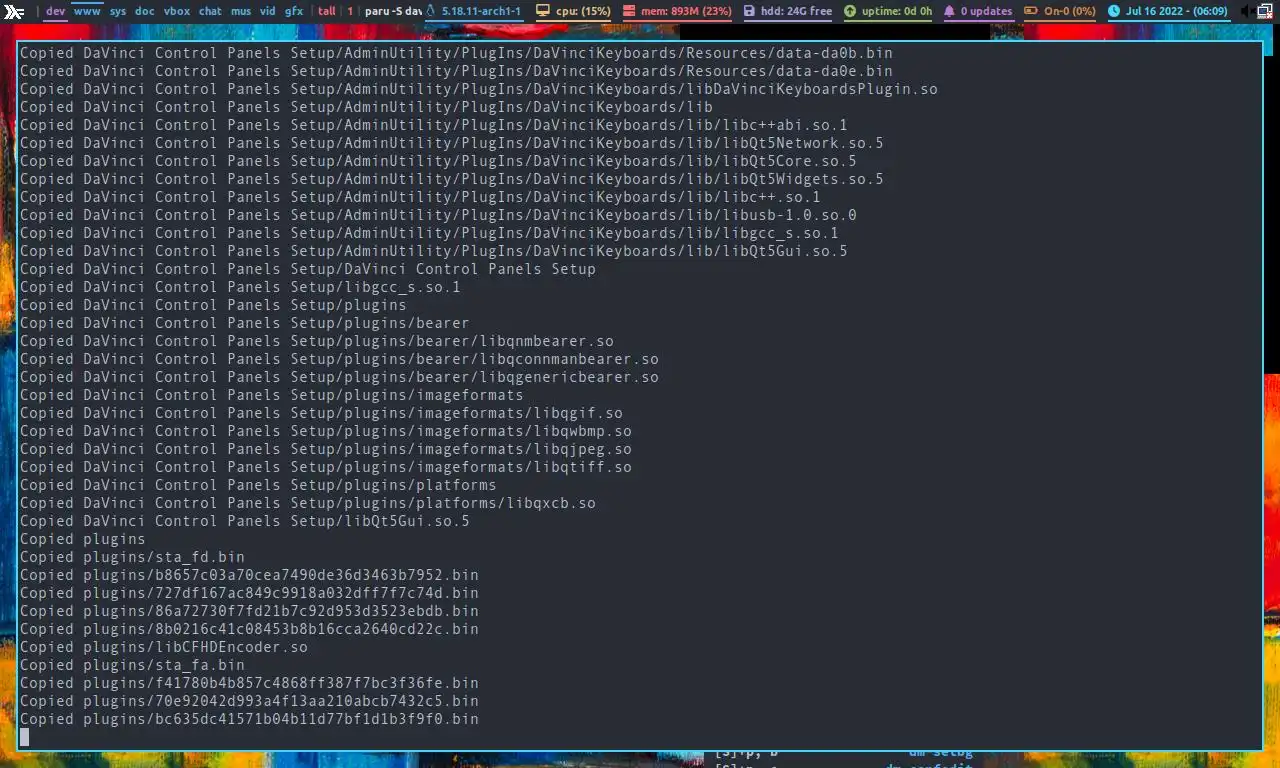Click the line ending libQt5Core.so.5

coord(438,161)
